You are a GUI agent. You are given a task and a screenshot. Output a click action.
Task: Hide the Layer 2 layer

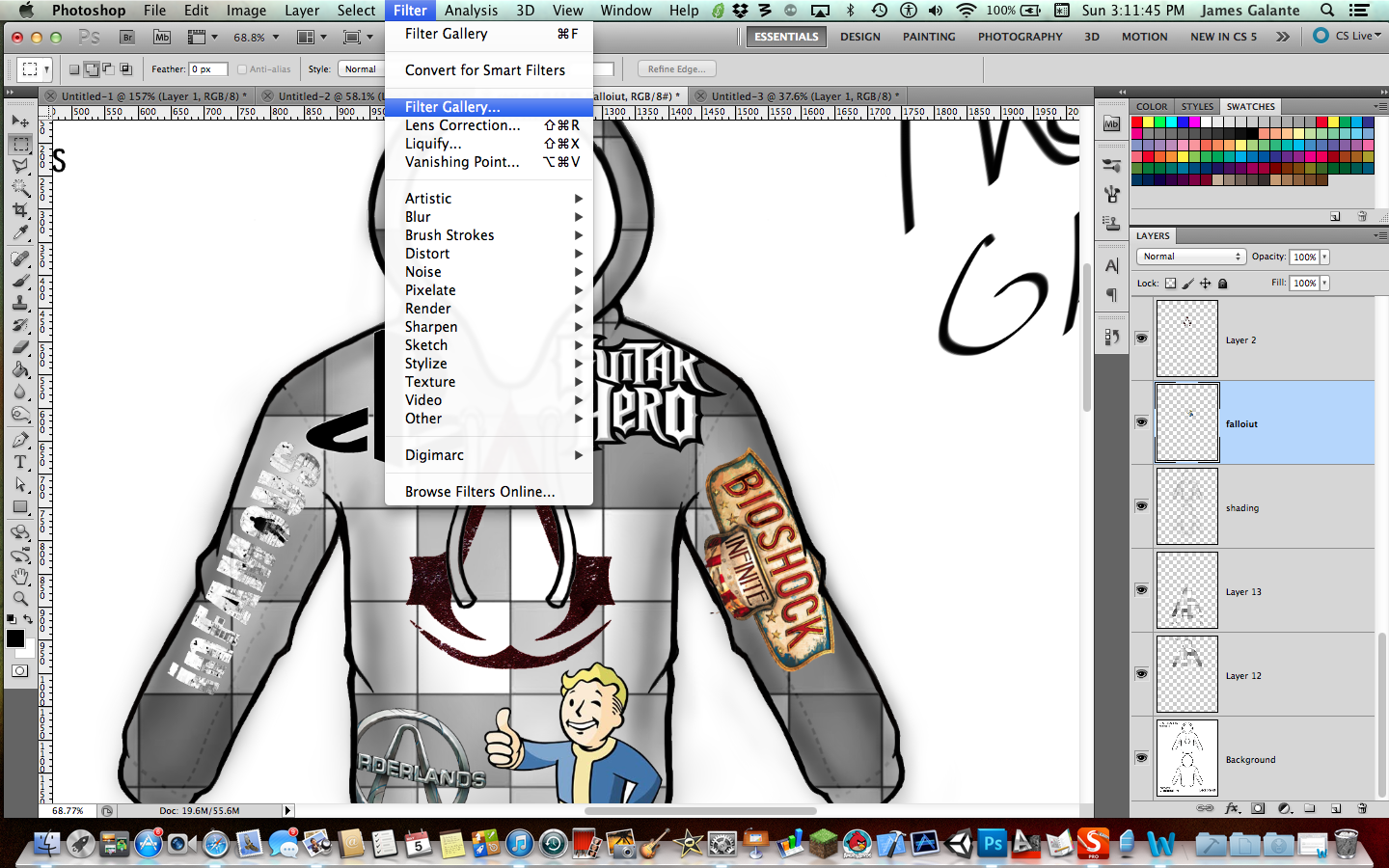(1141, 339)
